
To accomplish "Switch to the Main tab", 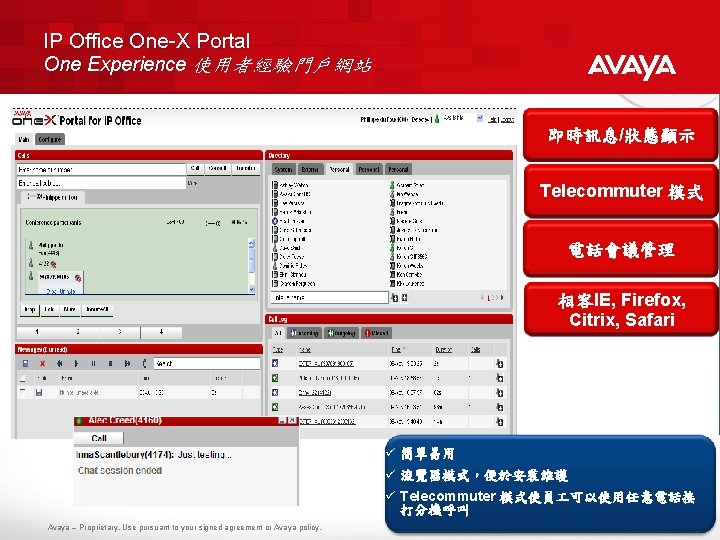I will [x=24, y=139].
